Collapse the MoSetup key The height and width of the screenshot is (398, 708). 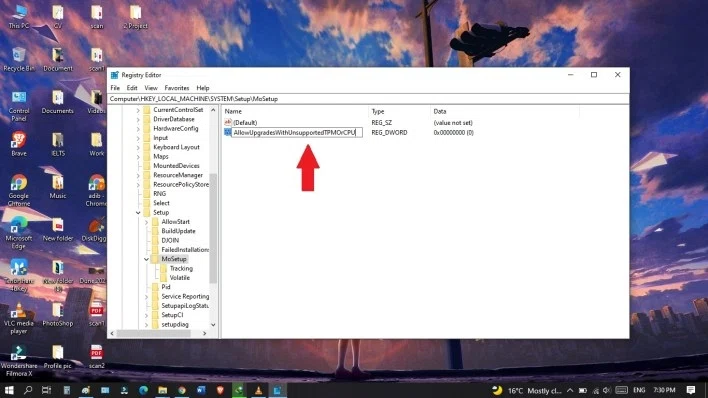(x=146, y=259)
